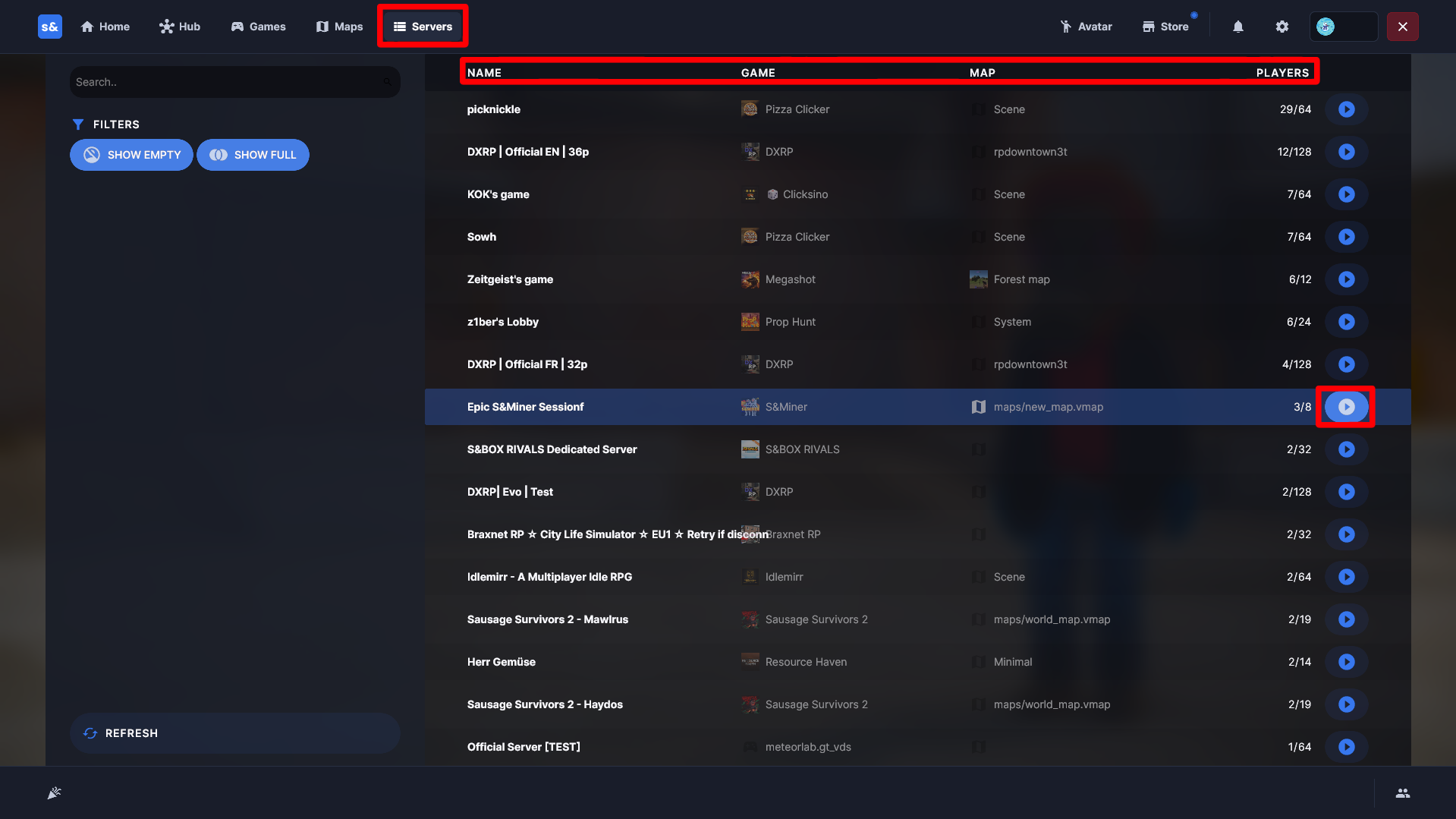The image size is (1456, 819).
Task: Open the notifications bell
Action: coord(1238,27)
